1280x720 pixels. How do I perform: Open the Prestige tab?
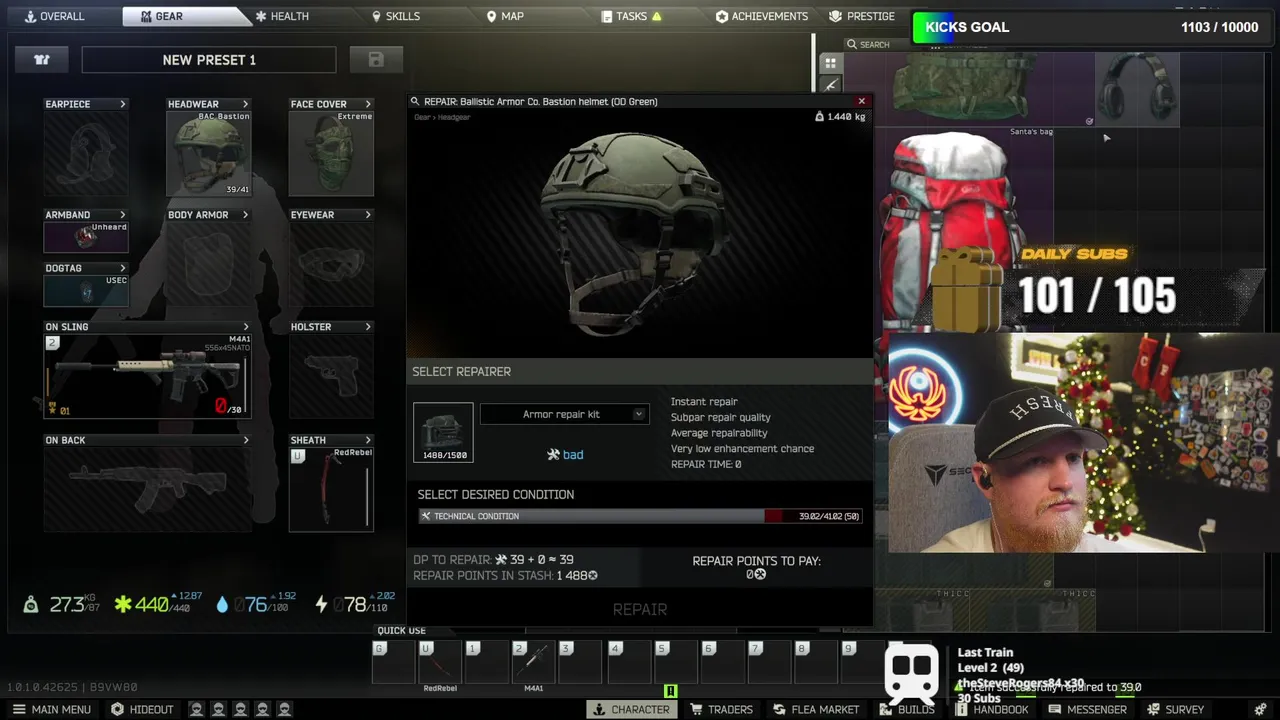(862, 16)
